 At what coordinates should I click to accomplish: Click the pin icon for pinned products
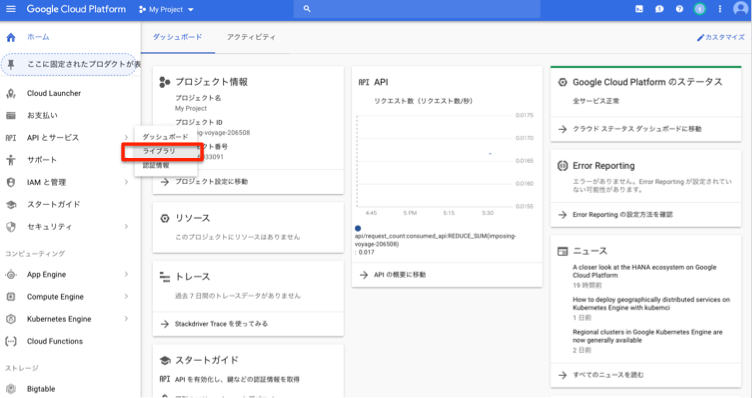[11, 64]
